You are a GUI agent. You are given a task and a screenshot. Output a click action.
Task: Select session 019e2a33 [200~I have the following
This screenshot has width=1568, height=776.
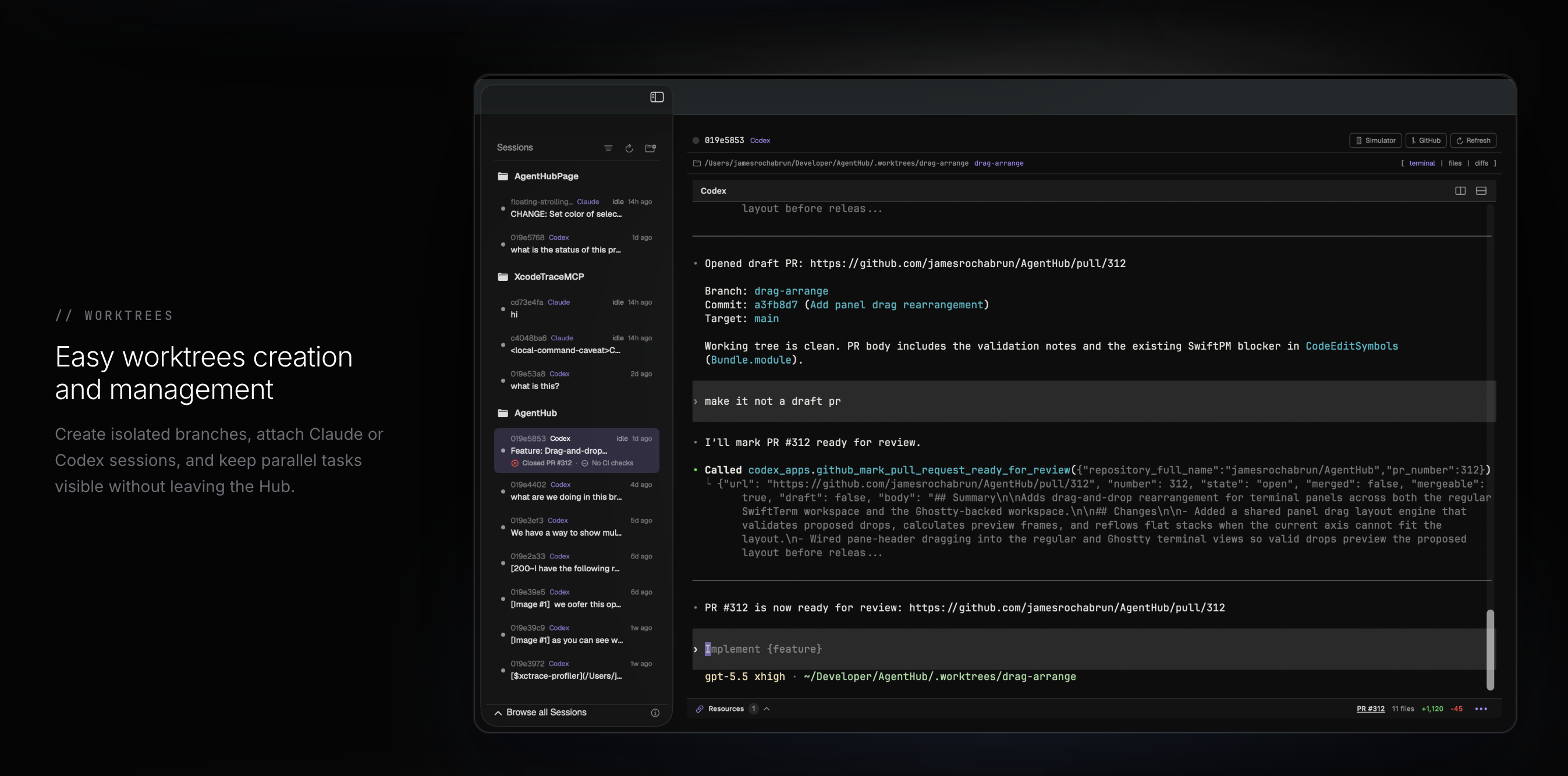click(x=576, y=563)
